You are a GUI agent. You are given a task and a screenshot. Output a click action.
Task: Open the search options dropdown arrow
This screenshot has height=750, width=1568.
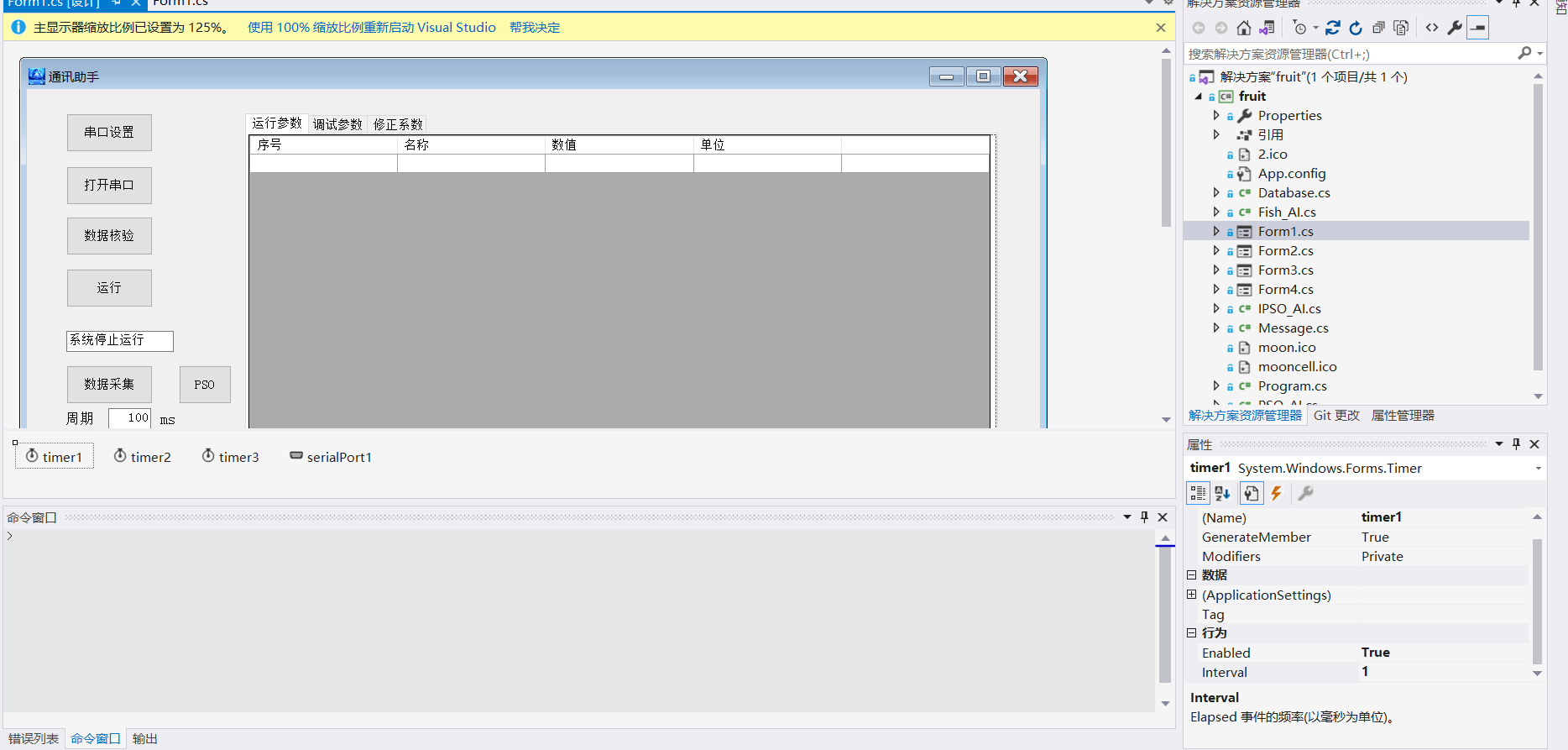[x=1540, y=53]
